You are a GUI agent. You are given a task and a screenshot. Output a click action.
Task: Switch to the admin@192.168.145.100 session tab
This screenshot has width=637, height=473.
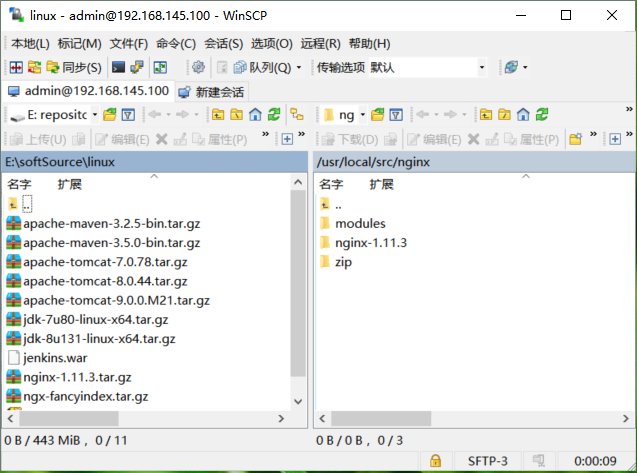pos(89,91)
